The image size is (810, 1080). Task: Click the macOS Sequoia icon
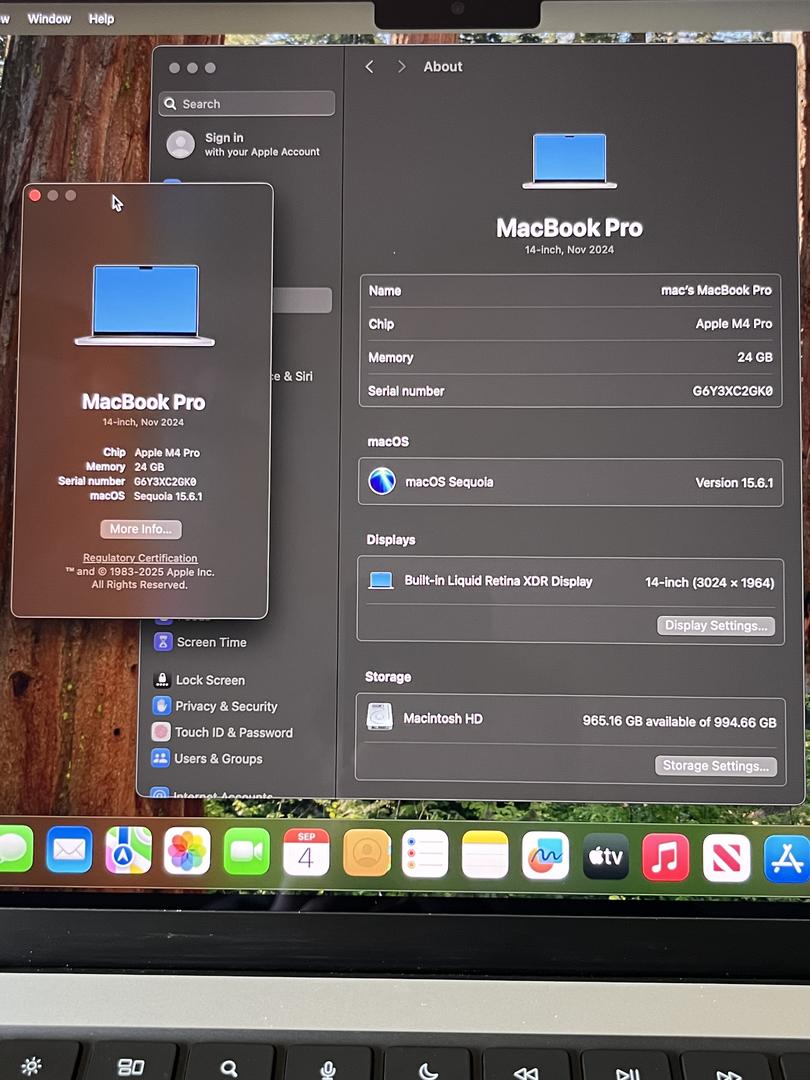[x=382, y=481]
